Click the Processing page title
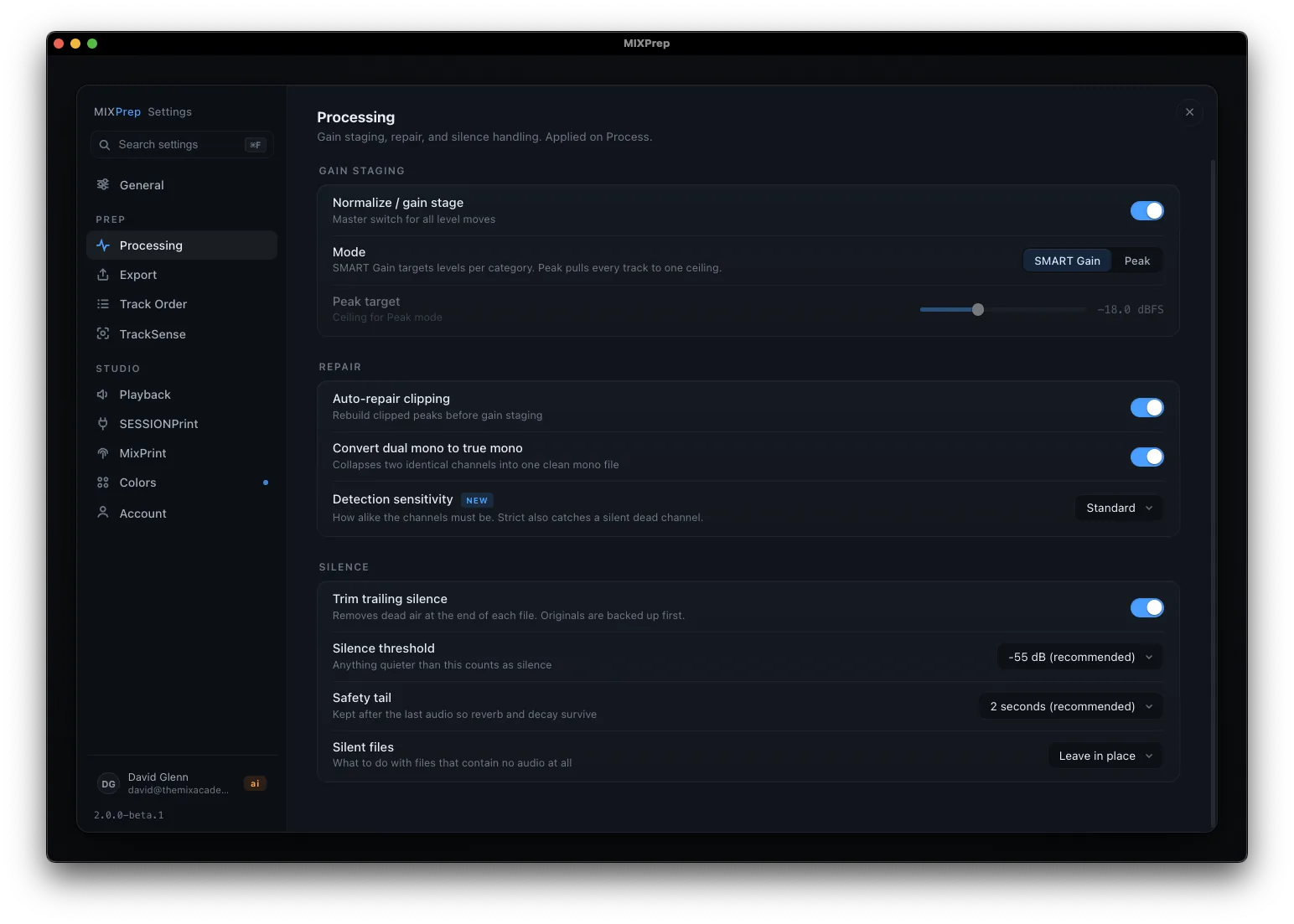The image size is (1294, 924). [x=356, y=117]
